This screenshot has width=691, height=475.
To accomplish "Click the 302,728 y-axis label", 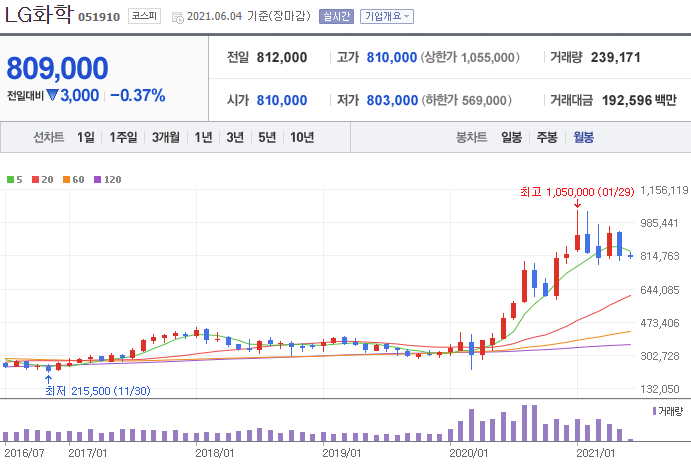I will click(x=660, y=356).
